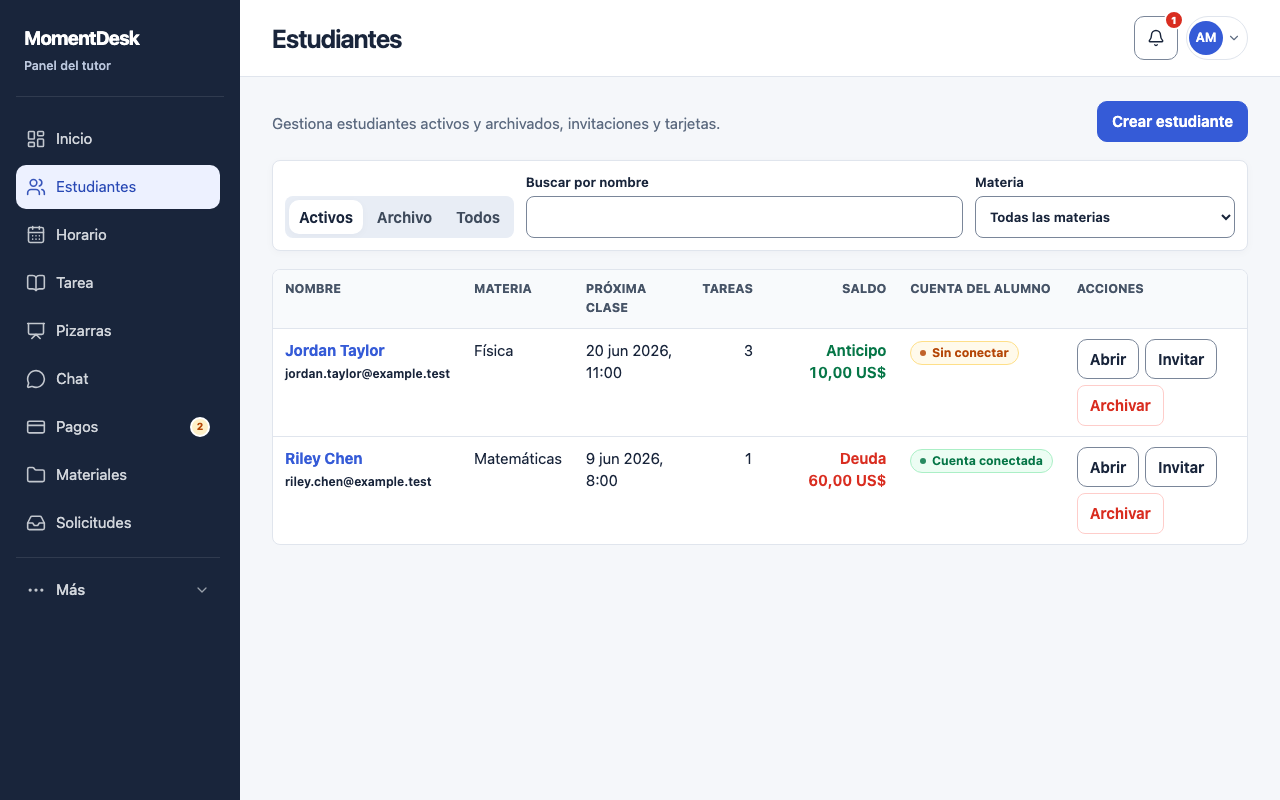Click the AM user avatar
Image resolution: width=1280 pixels, height=800 pixels.
[x=1206, y=38]
